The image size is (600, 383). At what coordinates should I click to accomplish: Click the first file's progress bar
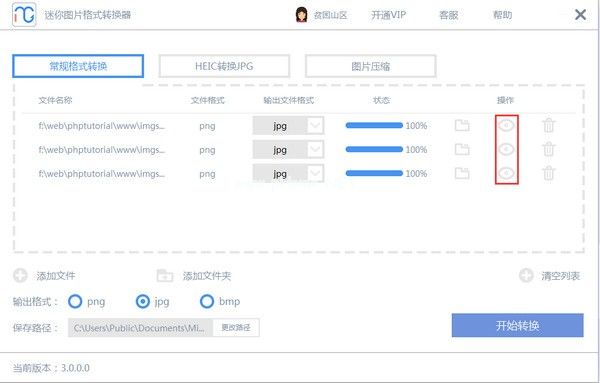click(374, 125)
